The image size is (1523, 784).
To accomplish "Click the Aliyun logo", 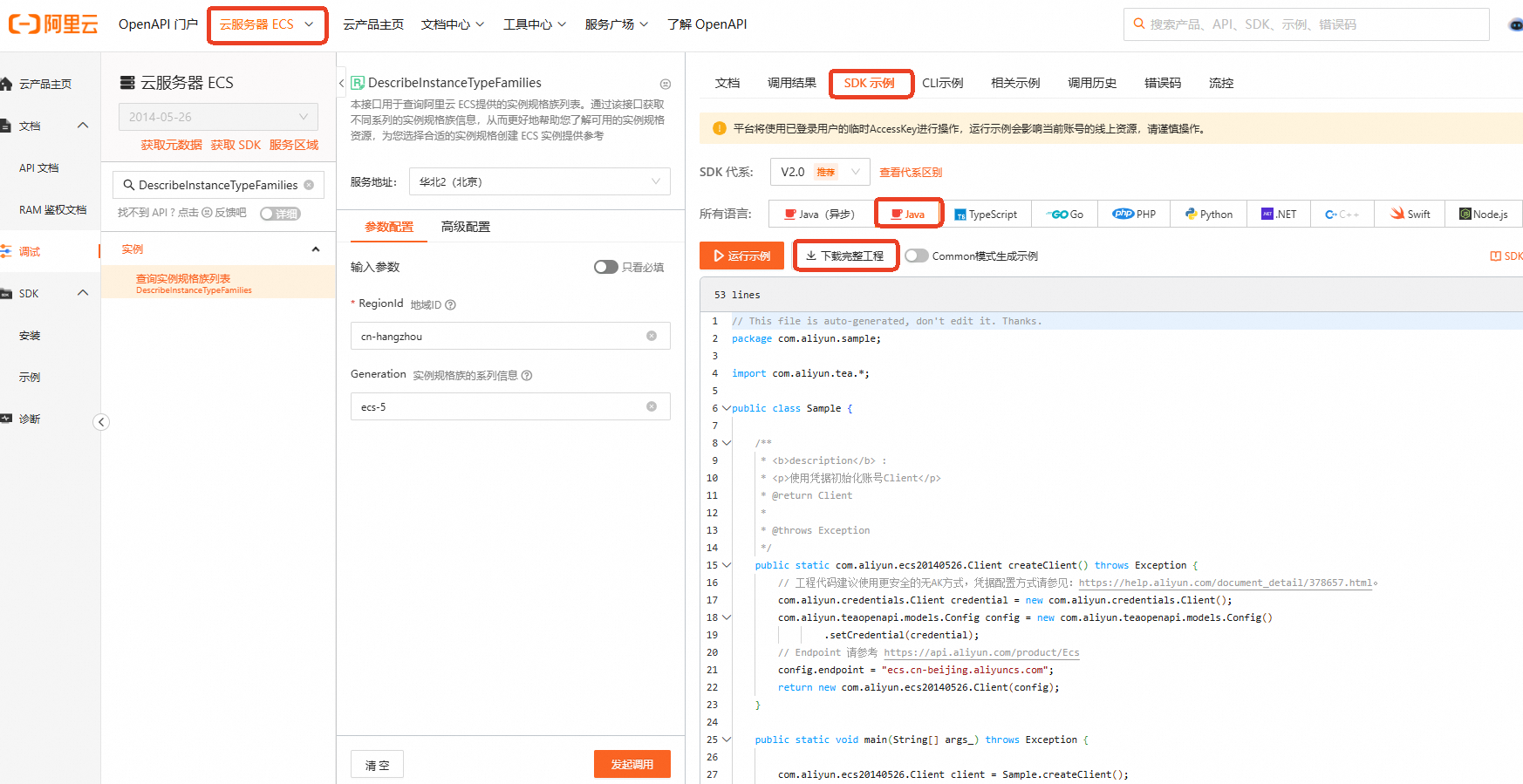I will (53, 24).
